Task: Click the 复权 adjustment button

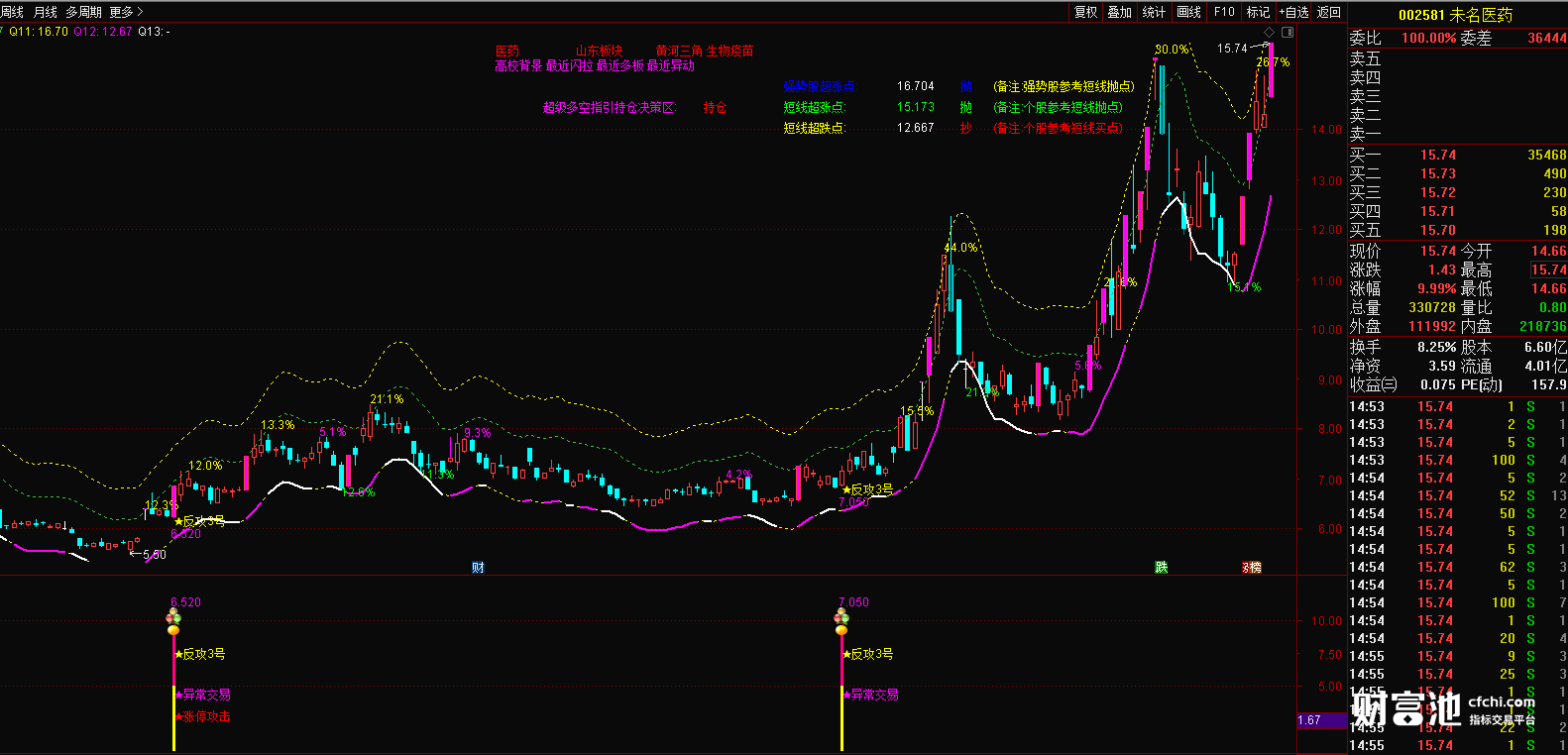Action: point(1086,12)
